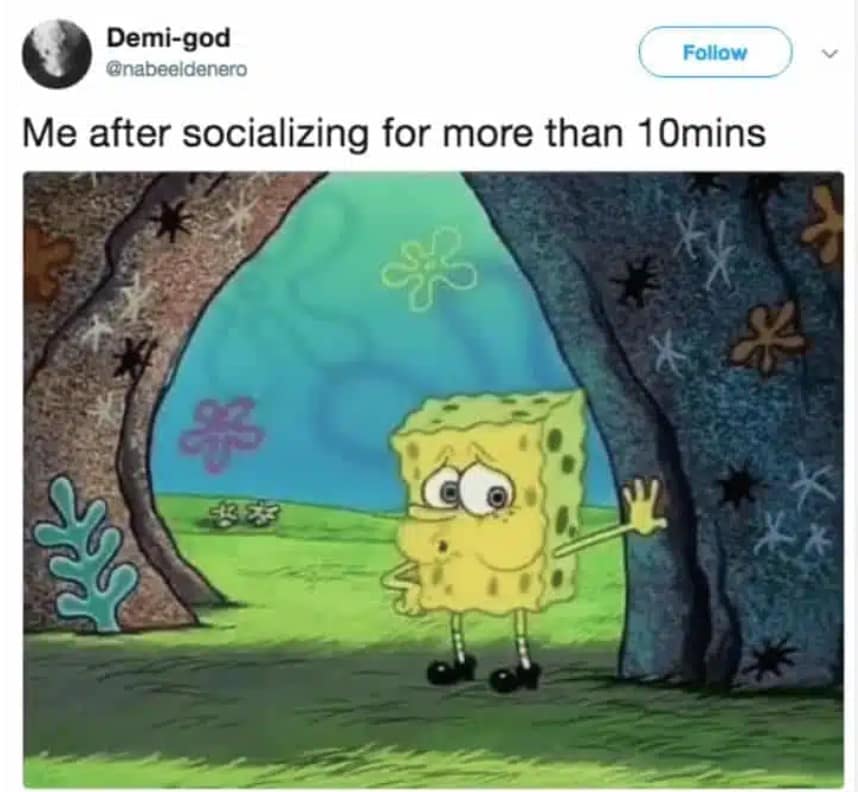Open the Demi-god profile avatar

pos(56,53)
